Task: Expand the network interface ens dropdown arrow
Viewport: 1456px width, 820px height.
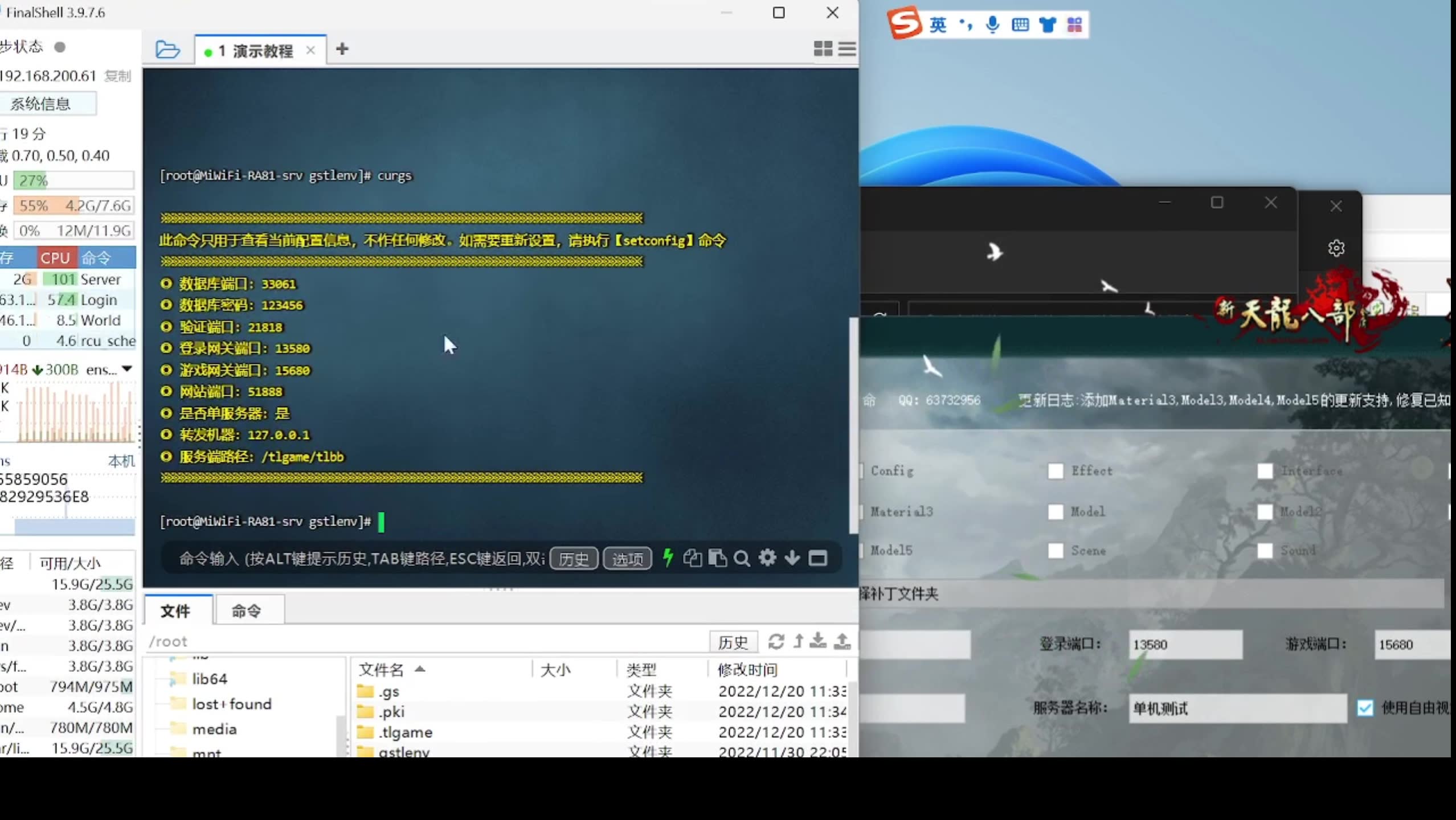Action: click(x=128, y=369)
